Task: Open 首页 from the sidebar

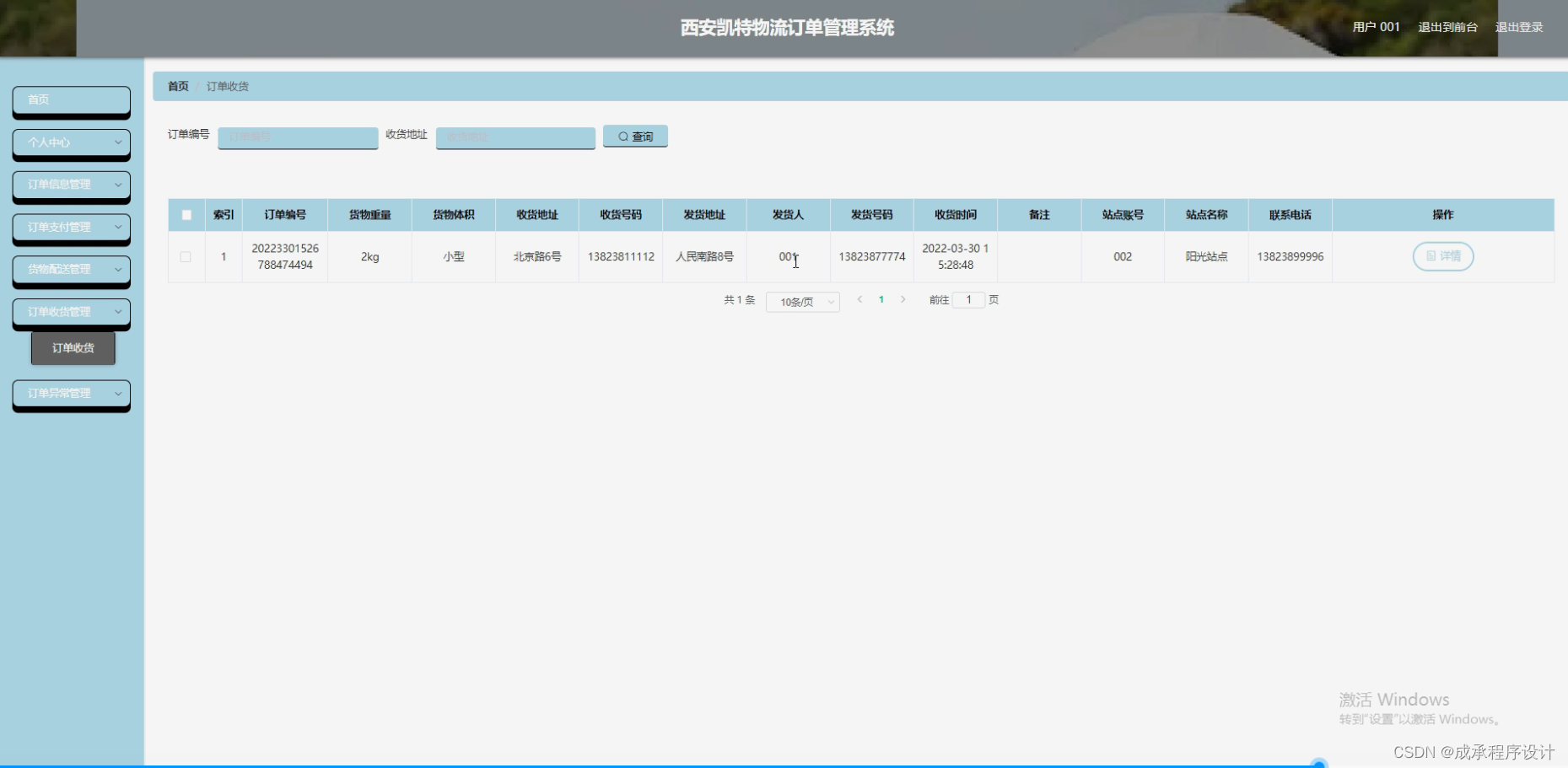Action: click(71, 101)
